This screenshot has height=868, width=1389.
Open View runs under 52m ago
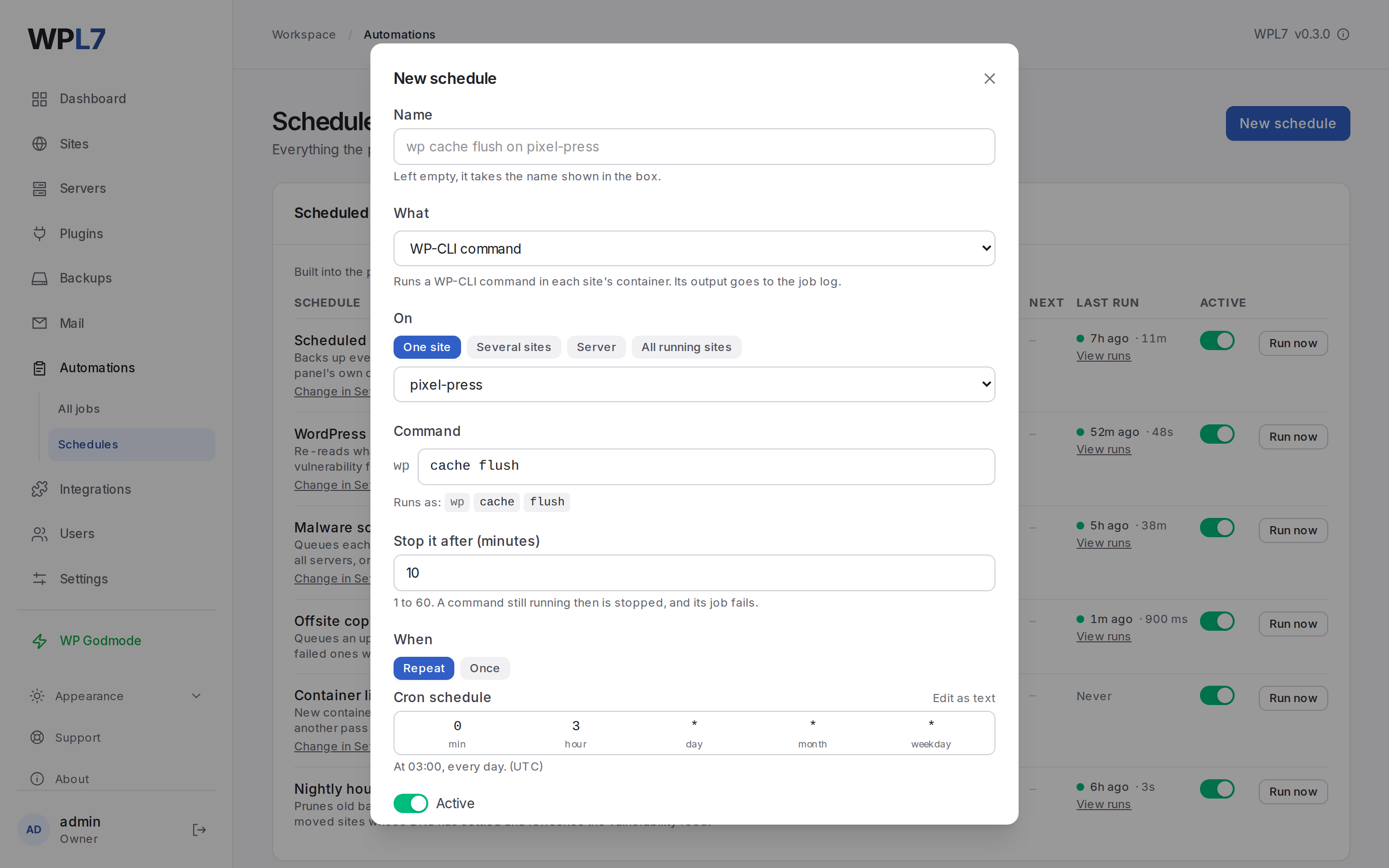(1103, 449)
